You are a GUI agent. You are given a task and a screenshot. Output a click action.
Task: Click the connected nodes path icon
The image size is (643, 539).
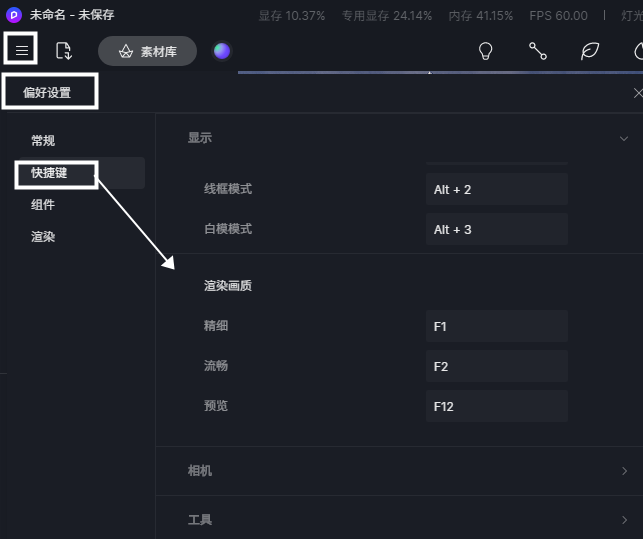point(538,51)
